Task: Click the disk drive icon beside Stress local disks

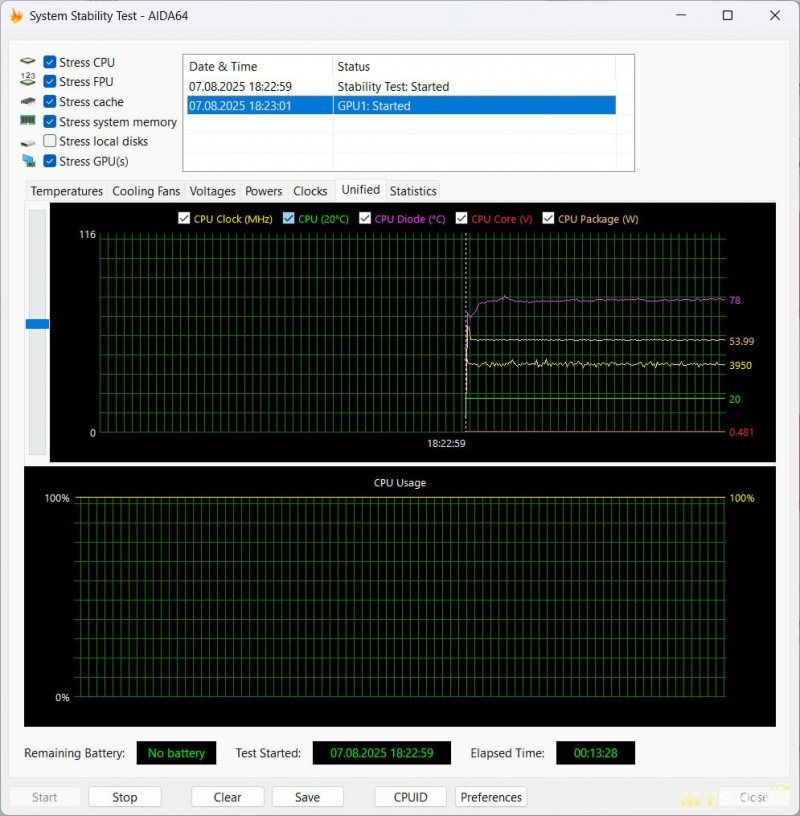Action: coord(28,142)
